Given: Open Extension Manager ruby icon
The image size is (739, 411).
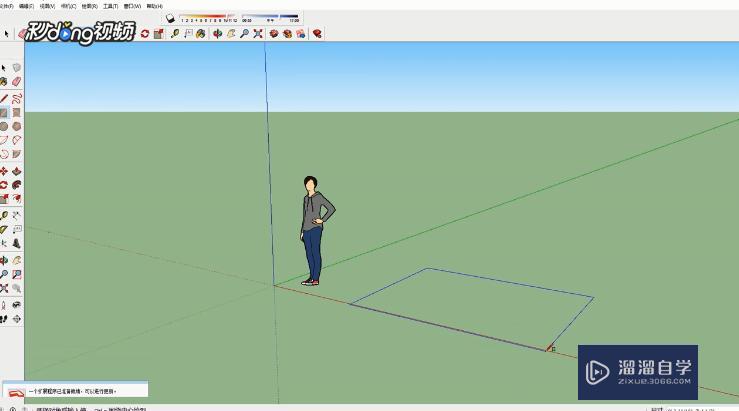Looking at the screenshot, I should coord(317,33).
